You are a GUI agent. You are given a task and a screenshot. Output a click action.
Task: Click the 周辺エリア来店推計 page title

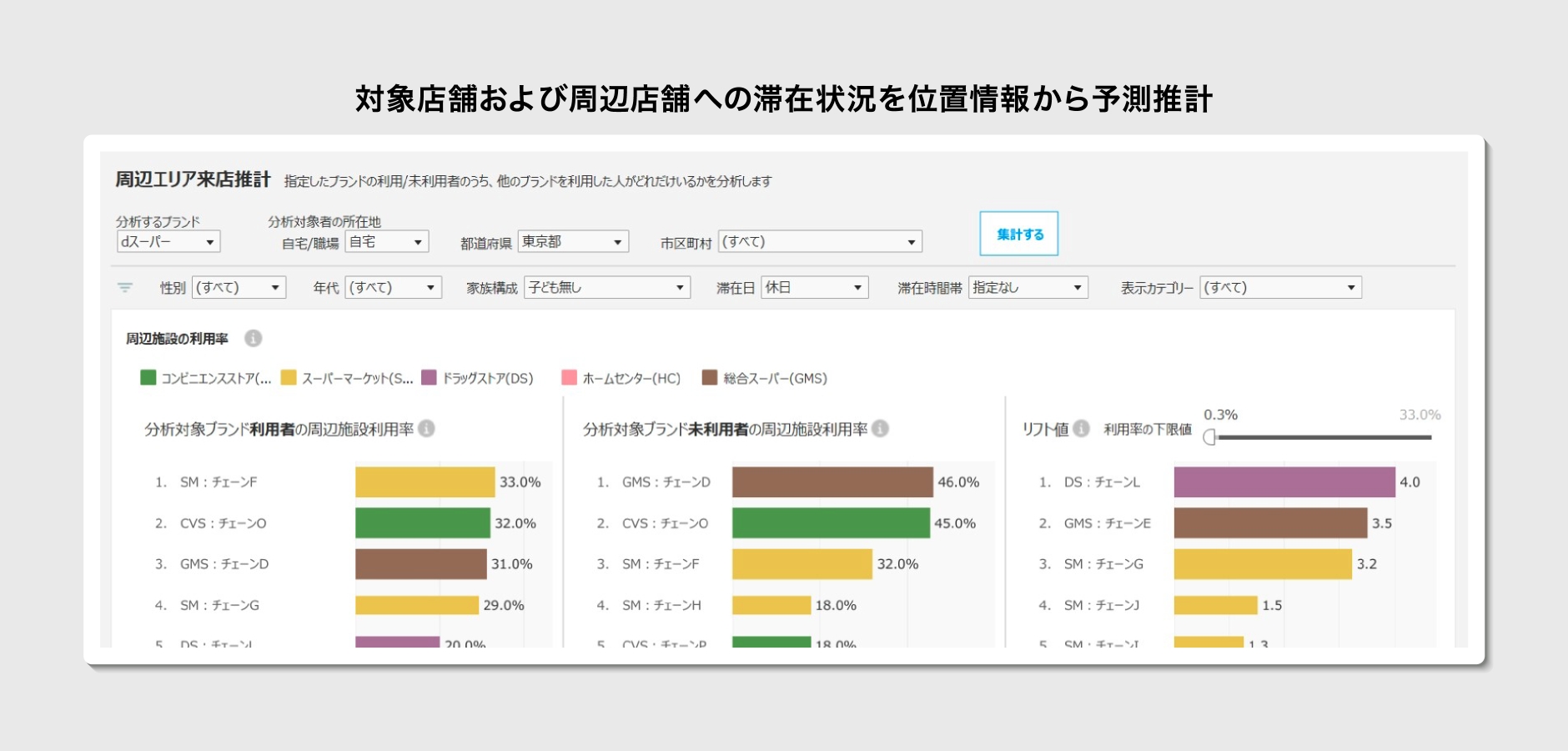[193, 179]
